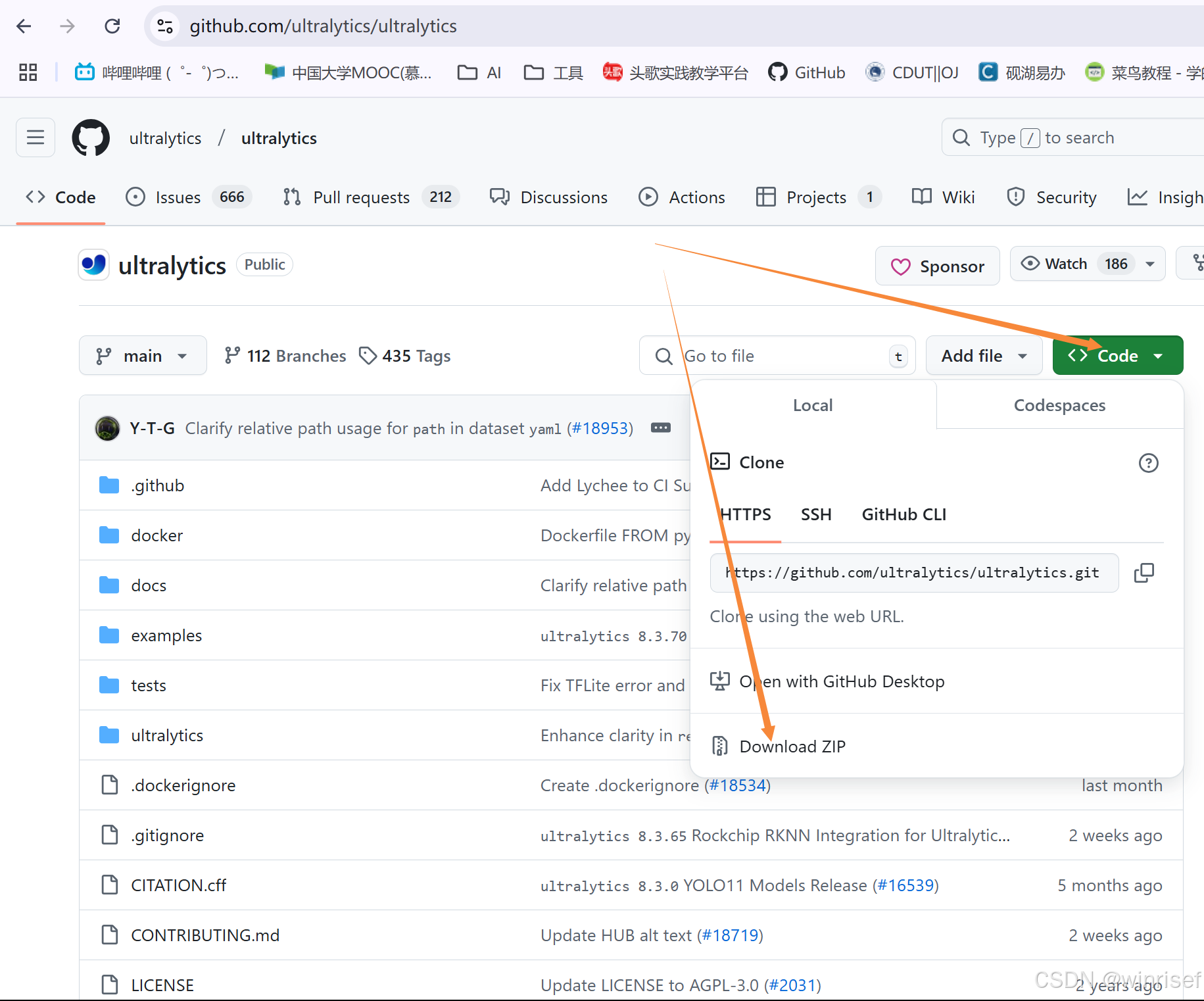1204x1001 pixels.
Task: Open the docs folder
Action: [149, 585]
